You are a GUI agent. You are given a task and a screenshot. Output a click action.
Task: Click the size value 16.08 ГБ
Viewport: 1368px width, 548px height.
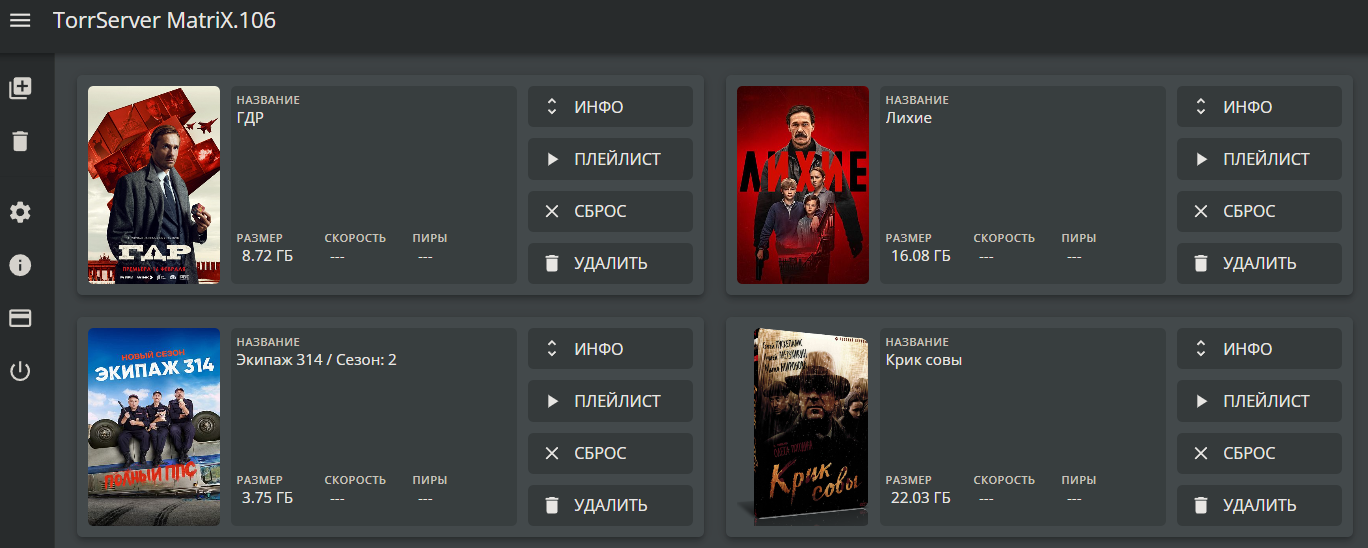coord(921,256)
